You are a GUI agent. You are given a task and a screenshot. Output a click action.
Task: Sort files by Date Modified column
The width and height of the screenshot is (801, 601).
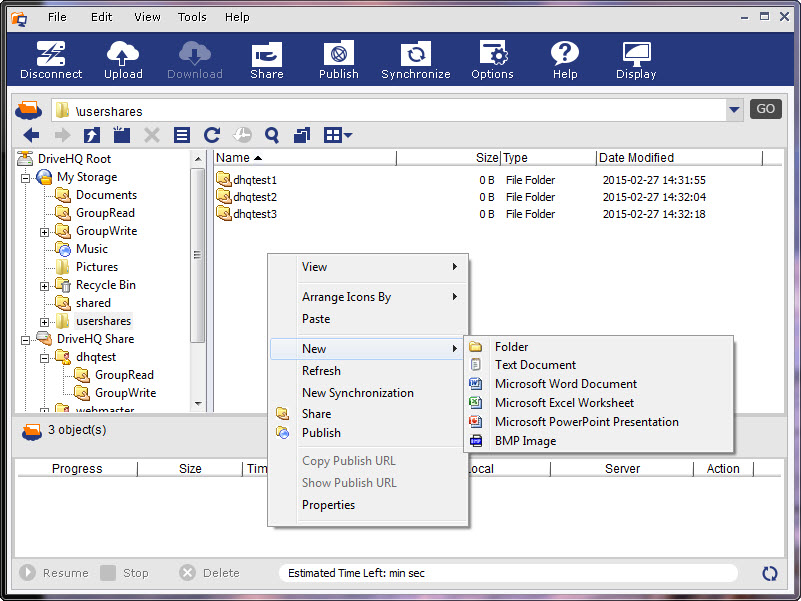(636, 158)
